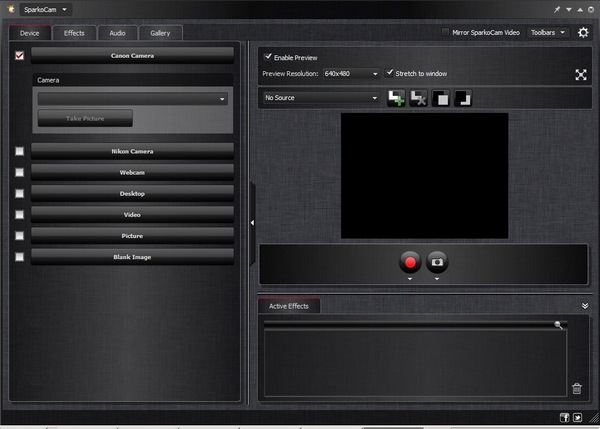The width and height of the screenshot is (600, 429).
Task: Click the red record button
Action: click(x=410, y=262)
